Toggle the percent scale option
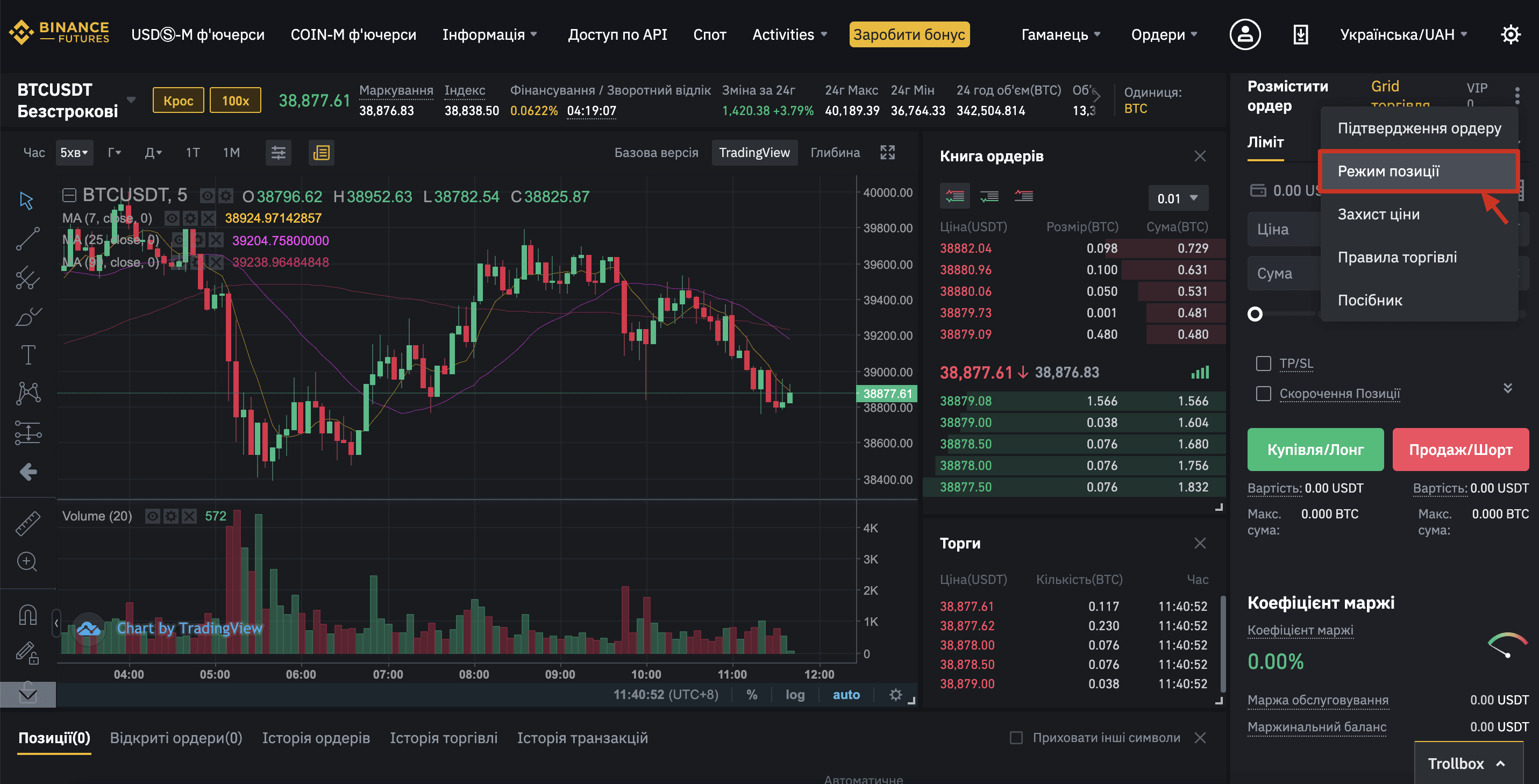Image resolution: width=1539 pixels, height=784 pixels. [x=752, y=695]
